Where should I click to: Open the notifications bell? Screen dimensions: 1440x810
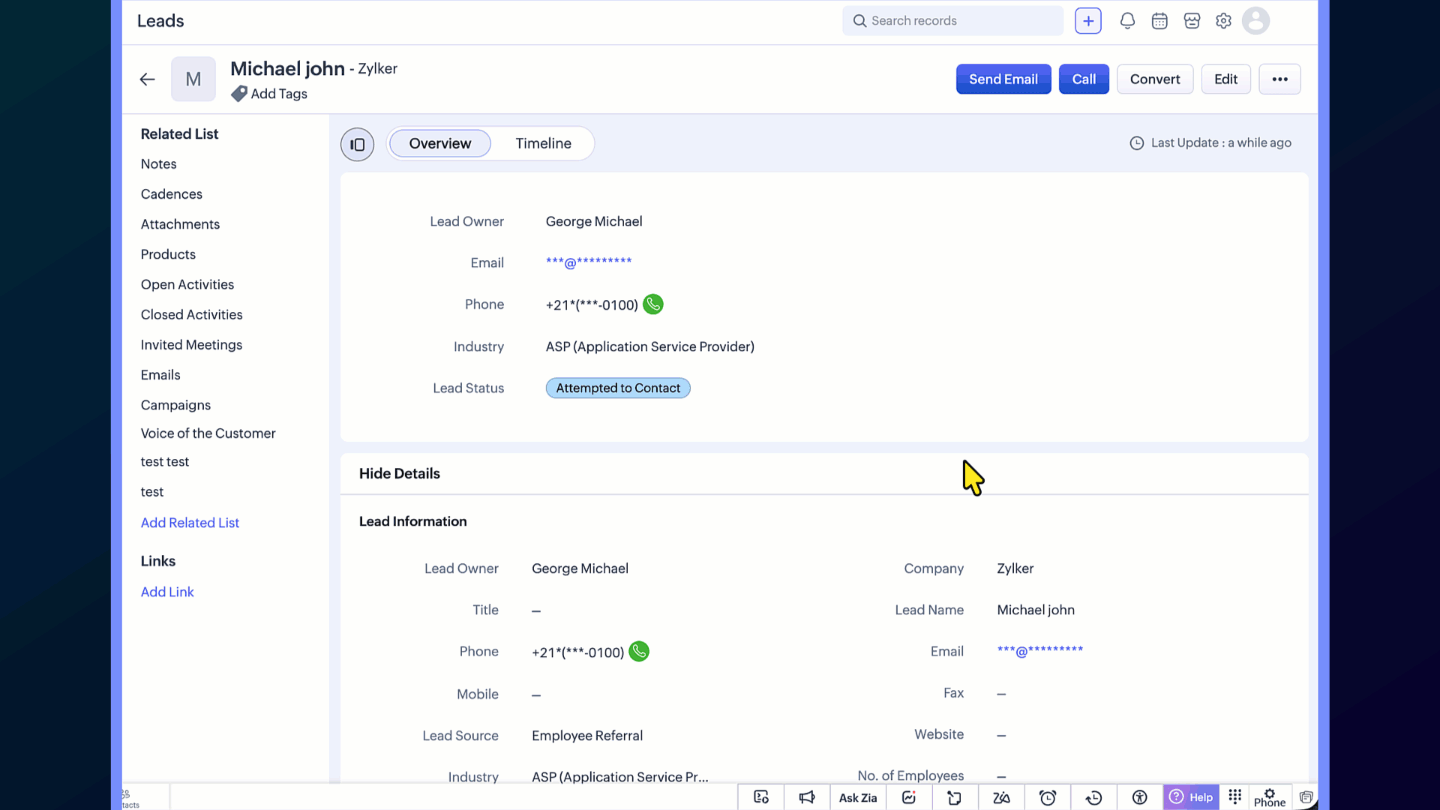1127,21
